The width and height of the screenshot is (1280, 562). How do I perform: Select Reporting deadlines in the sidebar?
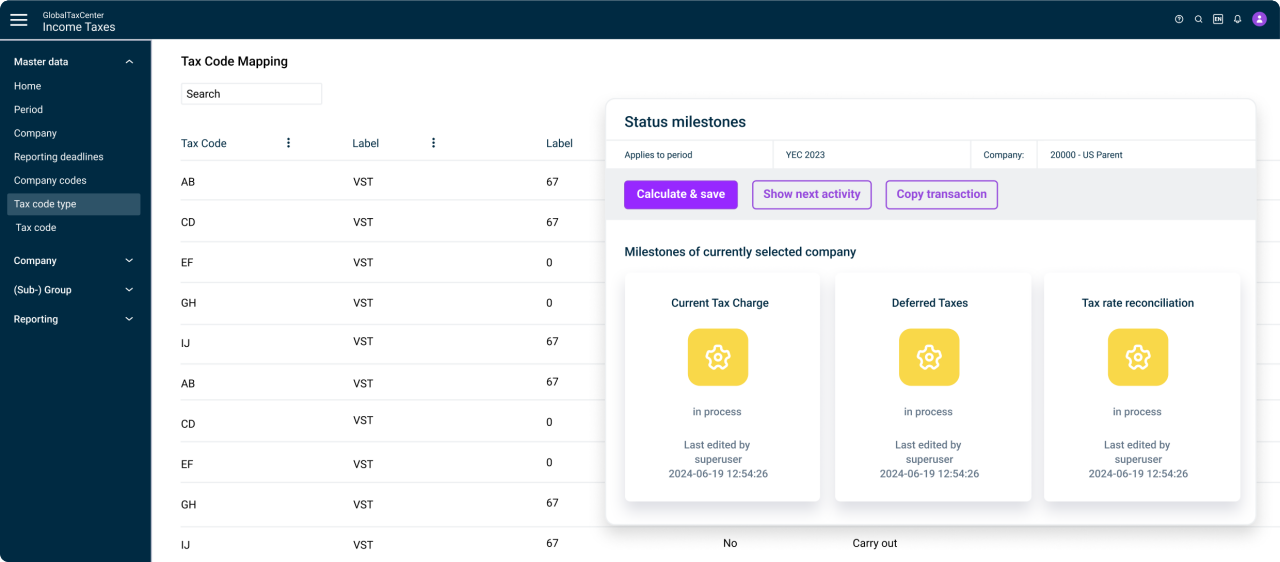pos(59,157)
